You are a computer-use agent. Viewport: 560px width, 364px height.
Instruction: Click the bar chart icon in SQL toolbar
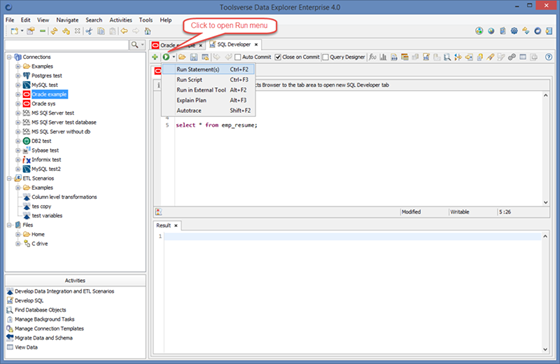383,57
